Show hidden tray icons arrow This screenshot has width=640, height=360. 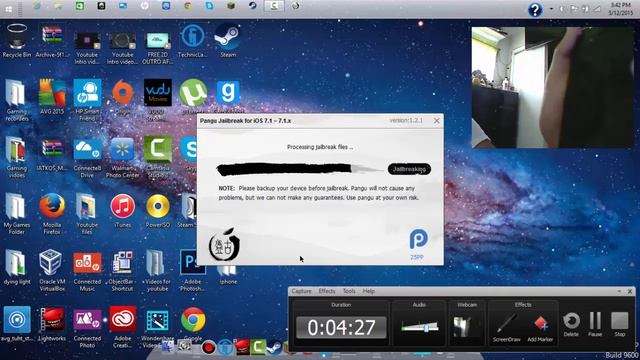click(551, 9)
